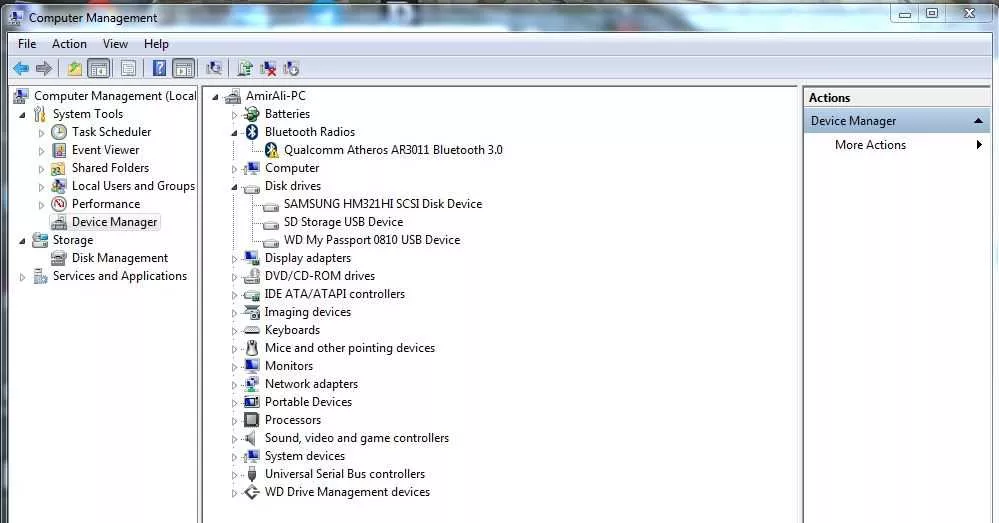Image resolution: width=999 pixels, height=523 pixels.
Task: Click the Batteries category icon
Action: pyautogui.click(x=252, y=114)
